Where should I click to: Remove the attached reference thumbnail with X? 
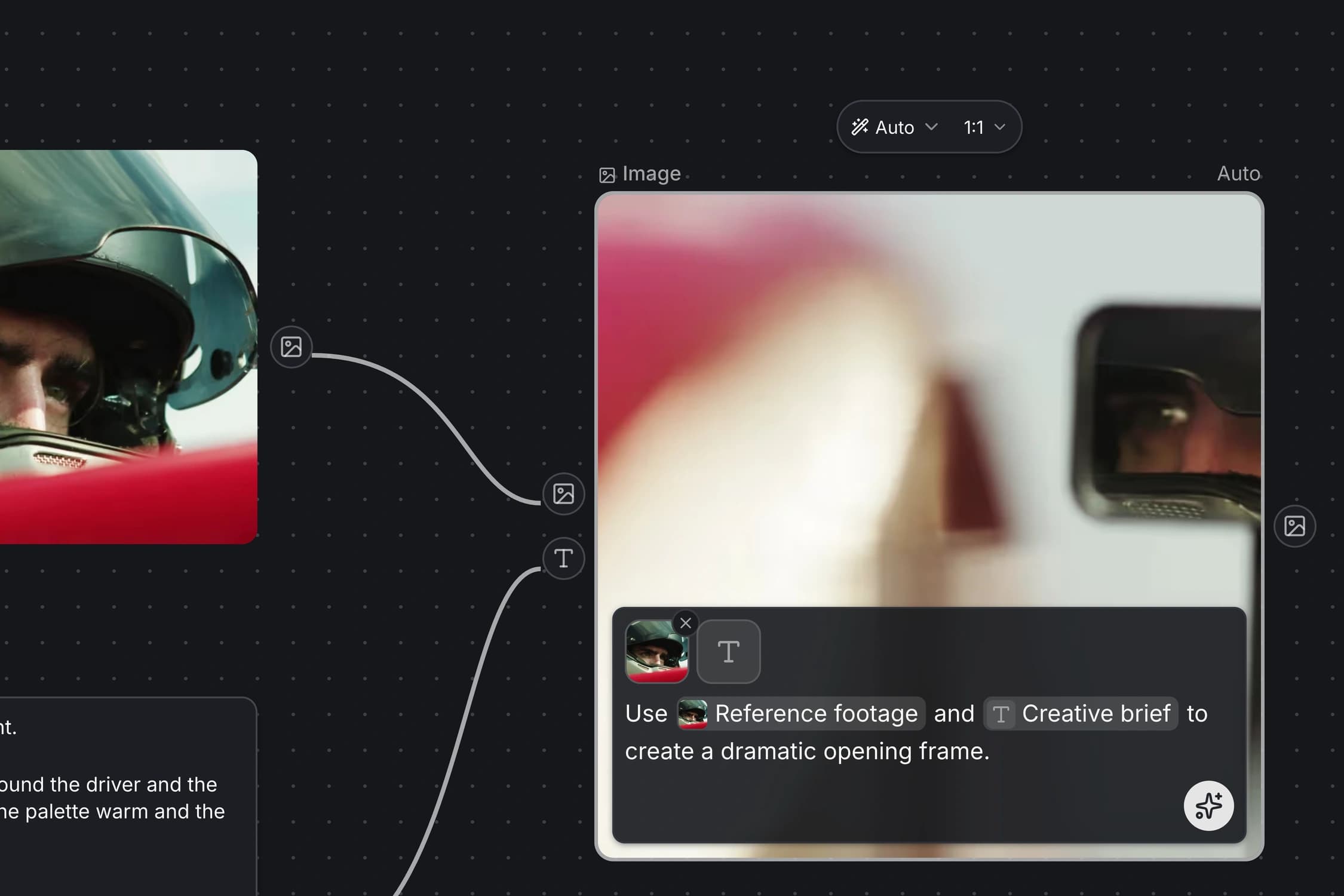point(686,624)
